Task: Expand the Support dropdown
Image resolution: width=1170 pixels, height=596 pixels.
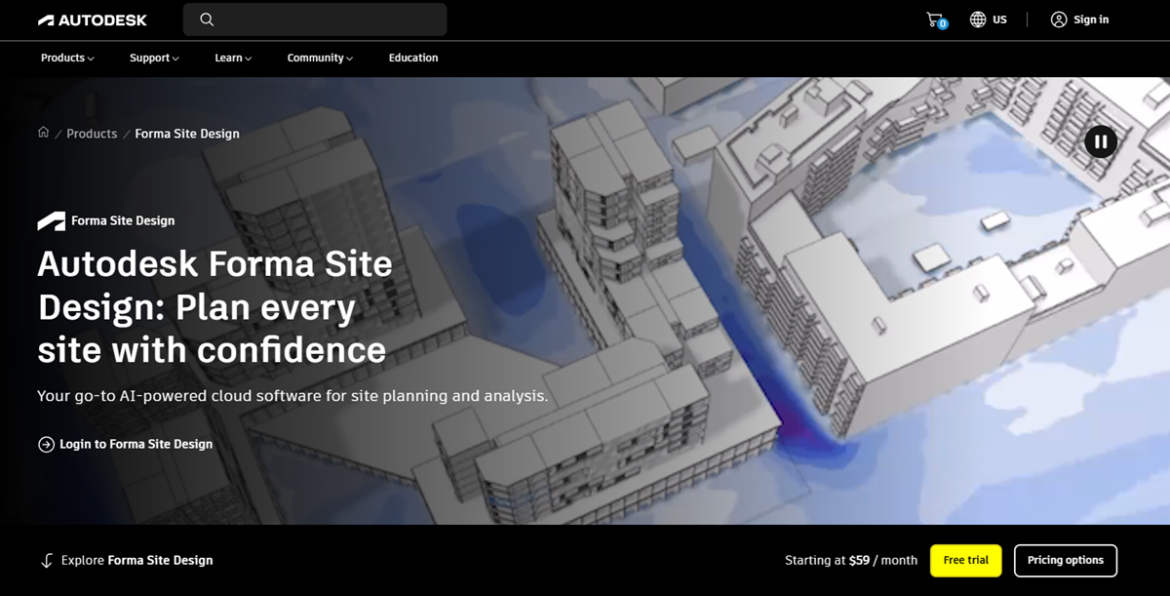Action: (154, 58)
